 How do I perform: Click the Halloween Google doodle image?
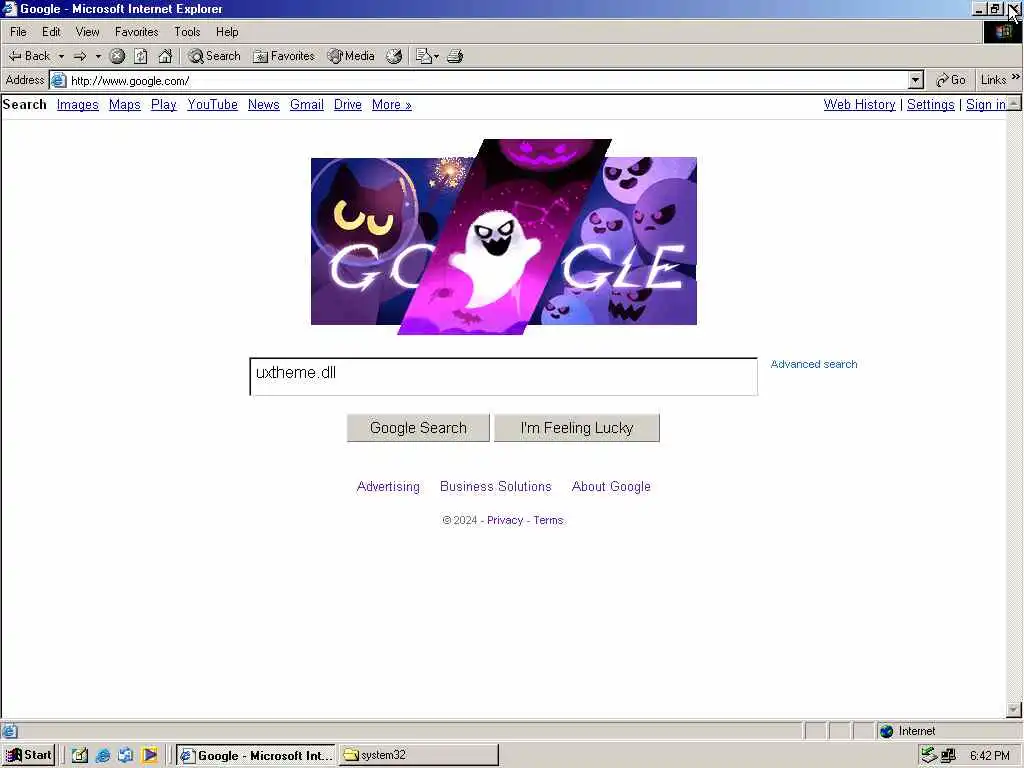tap(504, 236)
